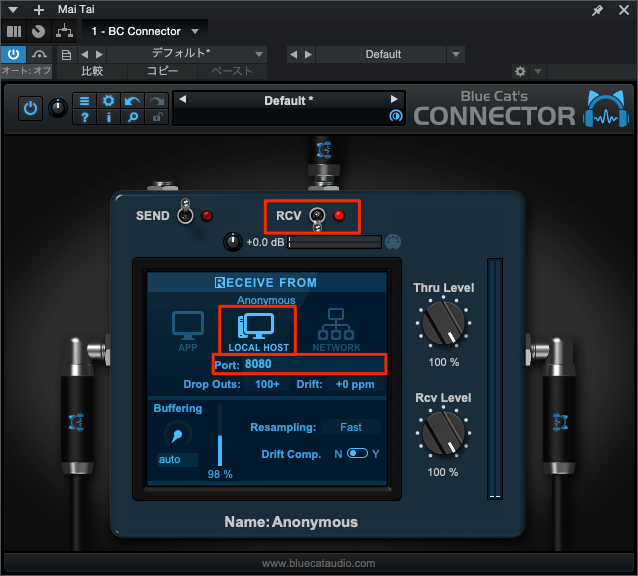
Task: Open the 1 - BC Connector dropdown
Action: [145, 31]
